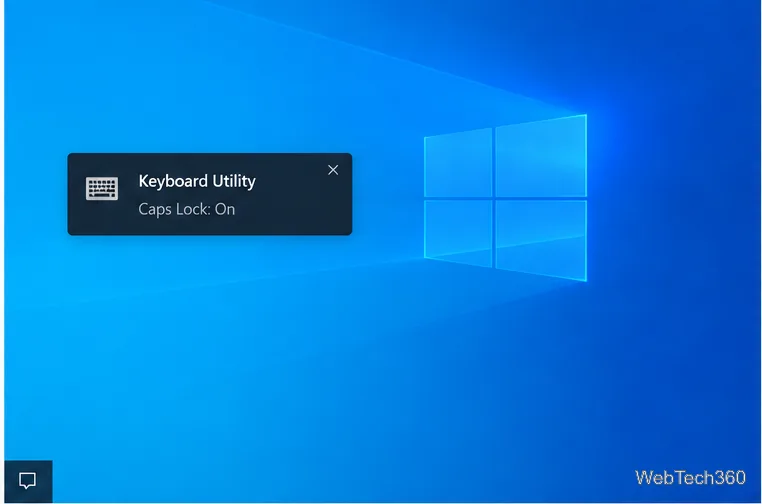Select the "Keyboard Utility" notification title
The image size is (762, 504).
coord(197,181)
